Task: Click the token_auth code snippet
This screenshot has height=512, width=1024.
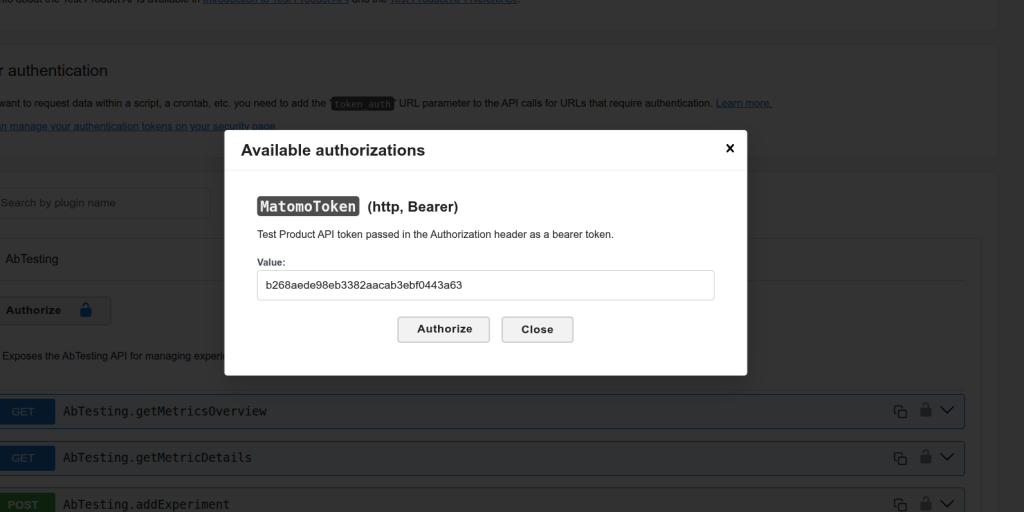Action: tap(362, 104)
